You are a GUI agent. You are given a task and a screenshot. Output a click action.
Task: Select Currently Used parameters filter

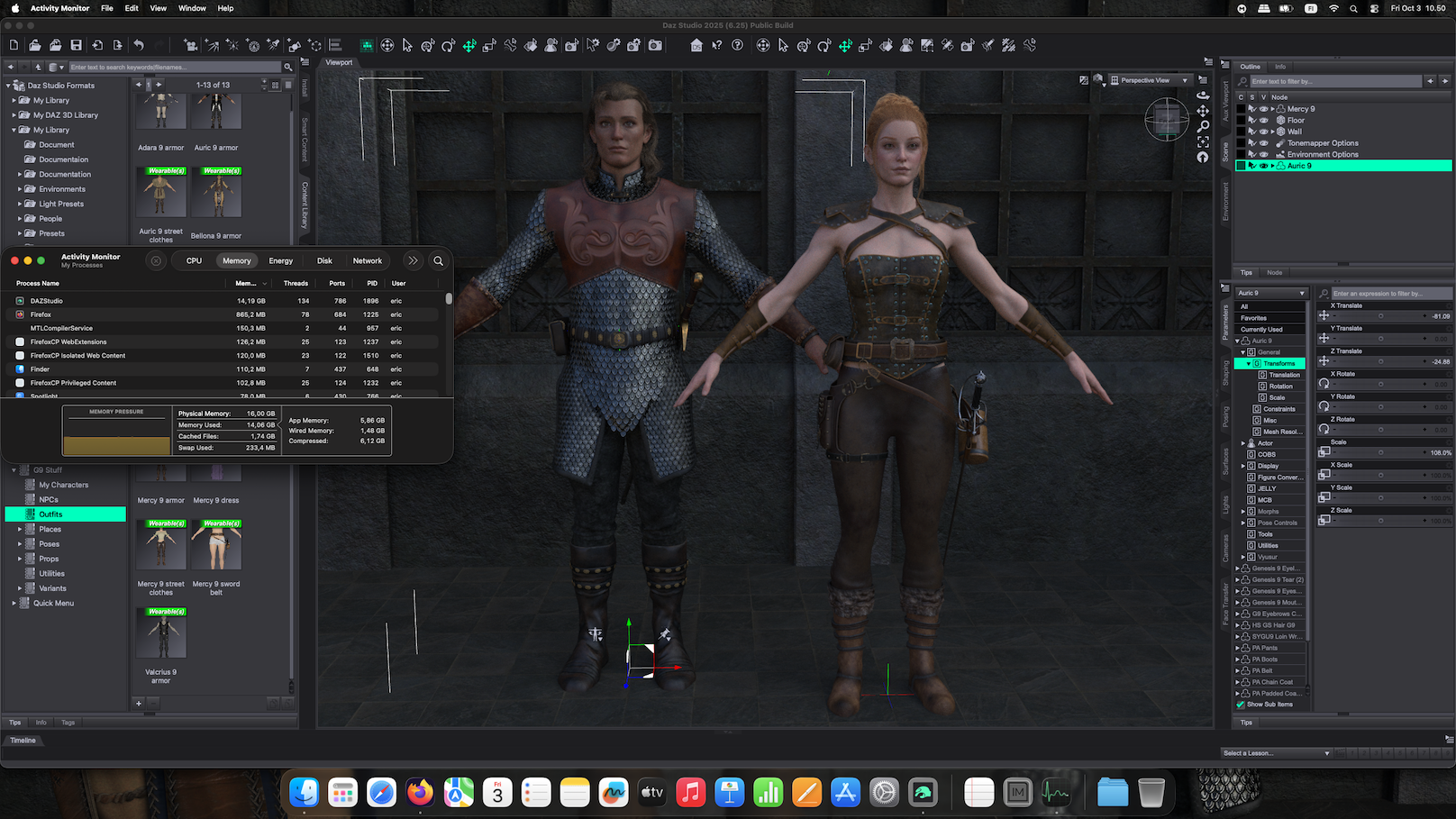tap(1261, 330)
